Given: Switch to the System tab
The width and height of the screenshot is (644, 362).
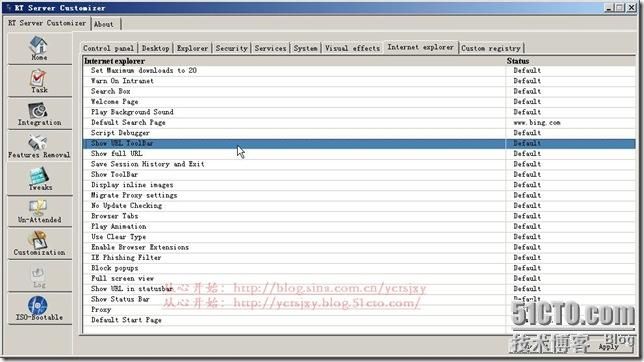Looking at the screenshot, I should 305,48.
